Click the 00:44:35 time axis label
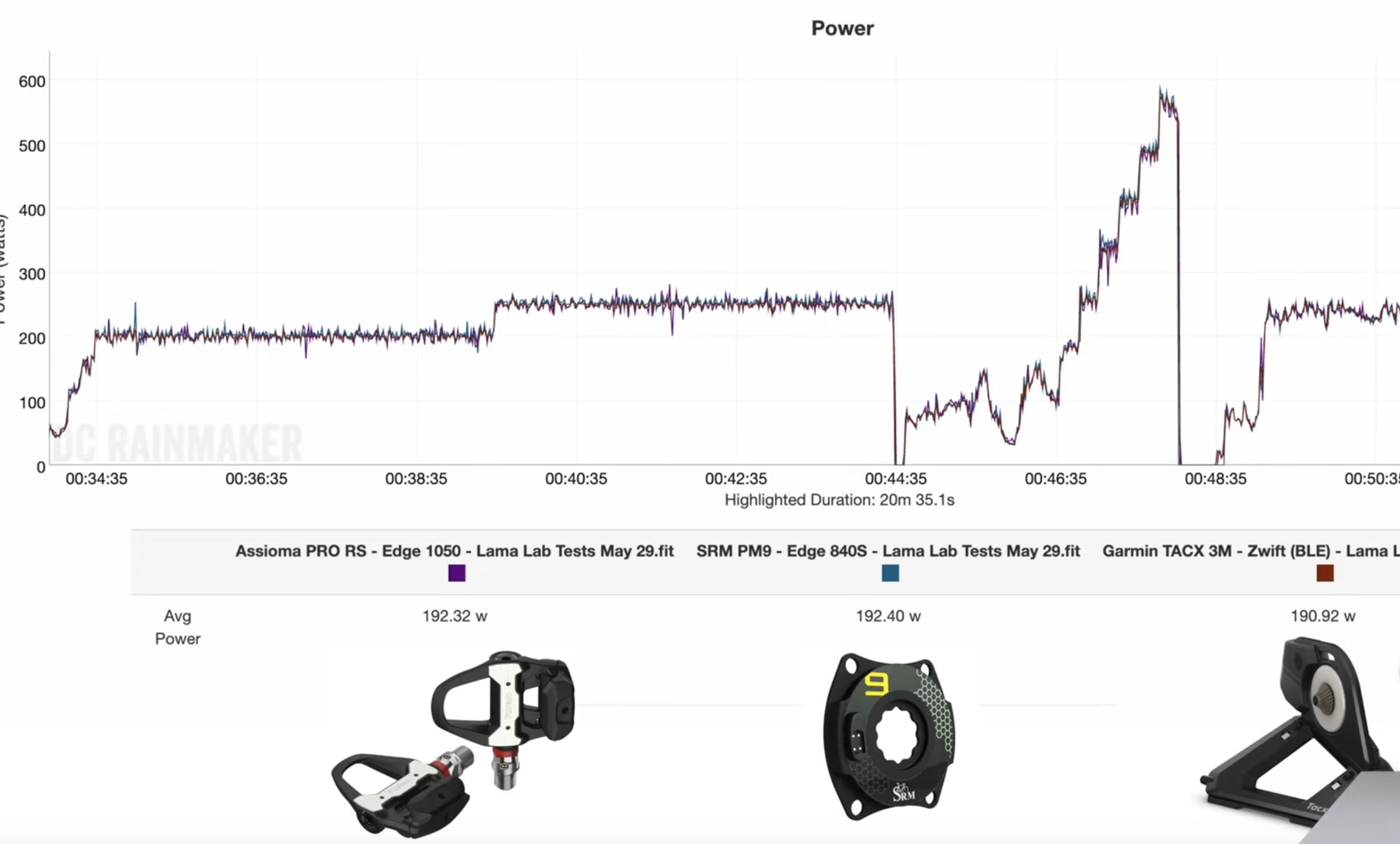This screenshot has height=844, width=1400. point(896,479)
